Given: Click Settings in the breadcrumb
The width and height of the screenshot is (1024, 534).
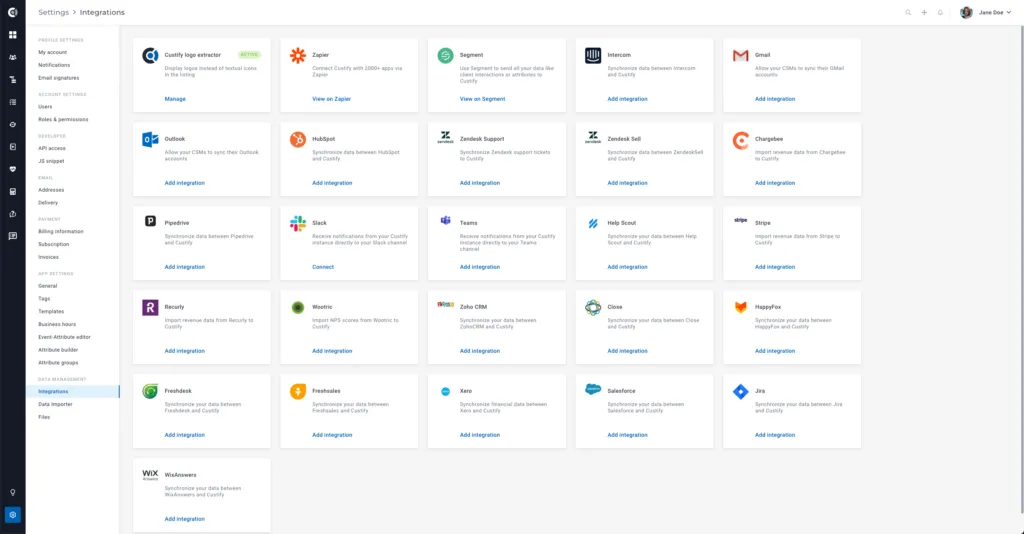Looking at the screenshot, I should coord(54,12).
